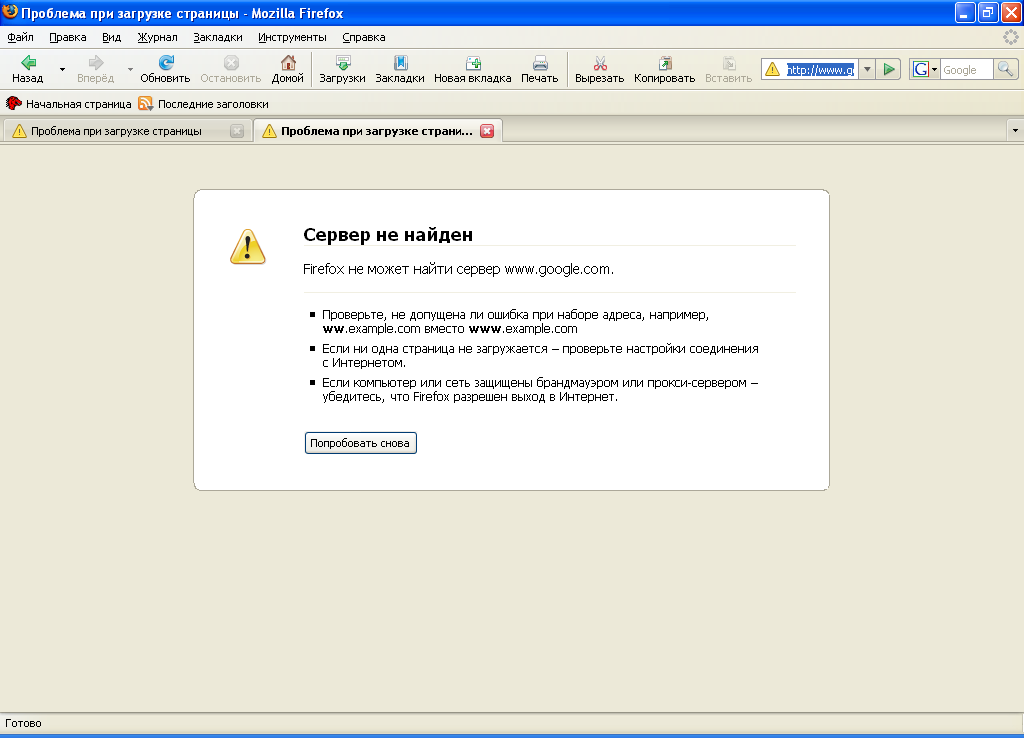Restore down the Firefox window
Screen dimensions: 1024x738
click(x=988, y=12)
